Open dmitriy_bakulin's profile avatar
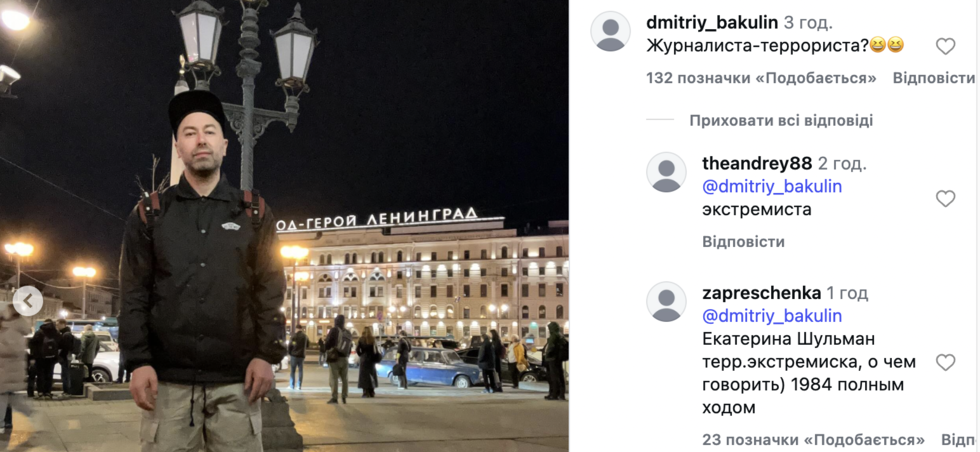 (611, 31)
